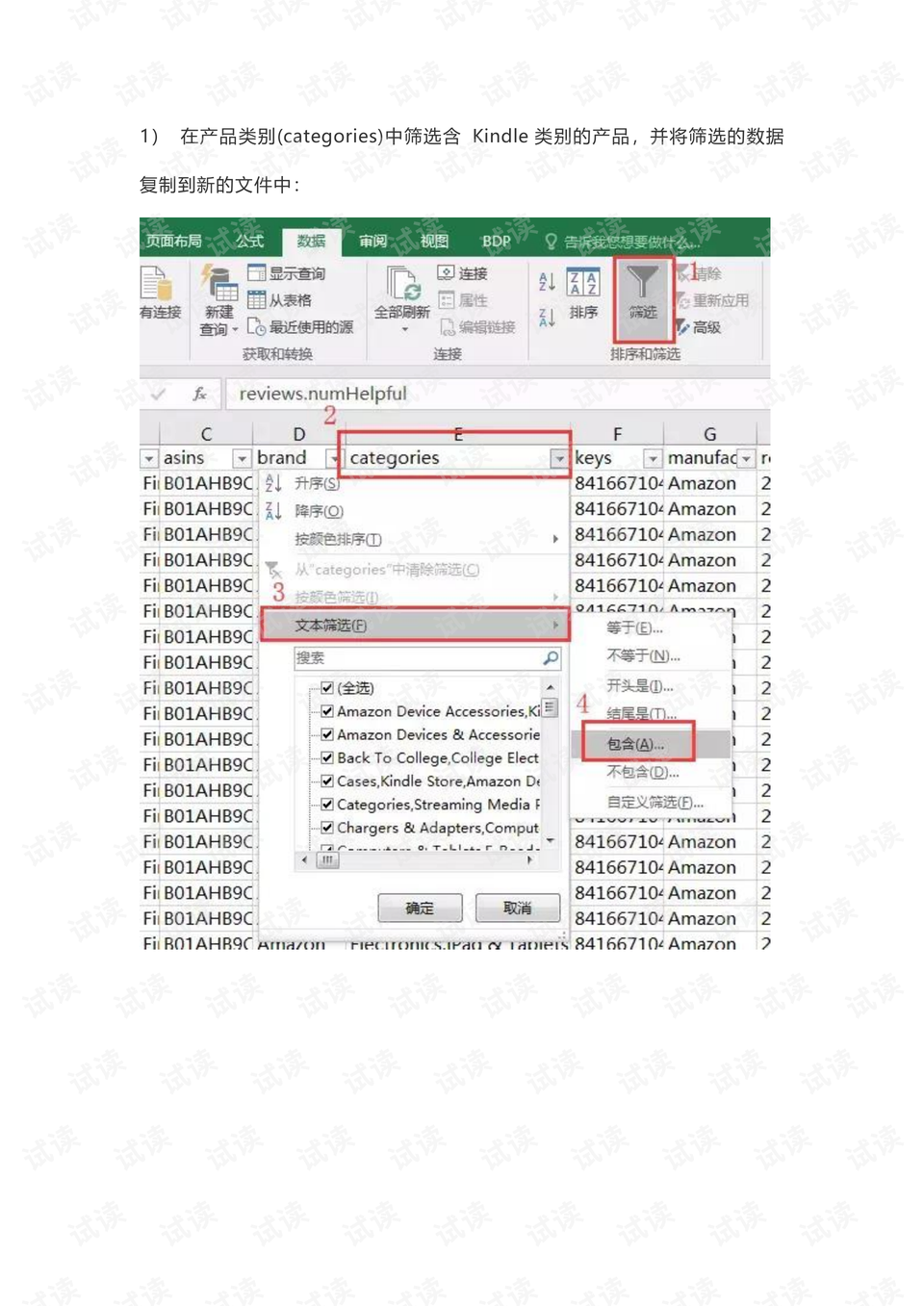This screenshot has height=1306, width=924.
Task: Click Properties (属性) icon in ribbon
Action: 446,300
